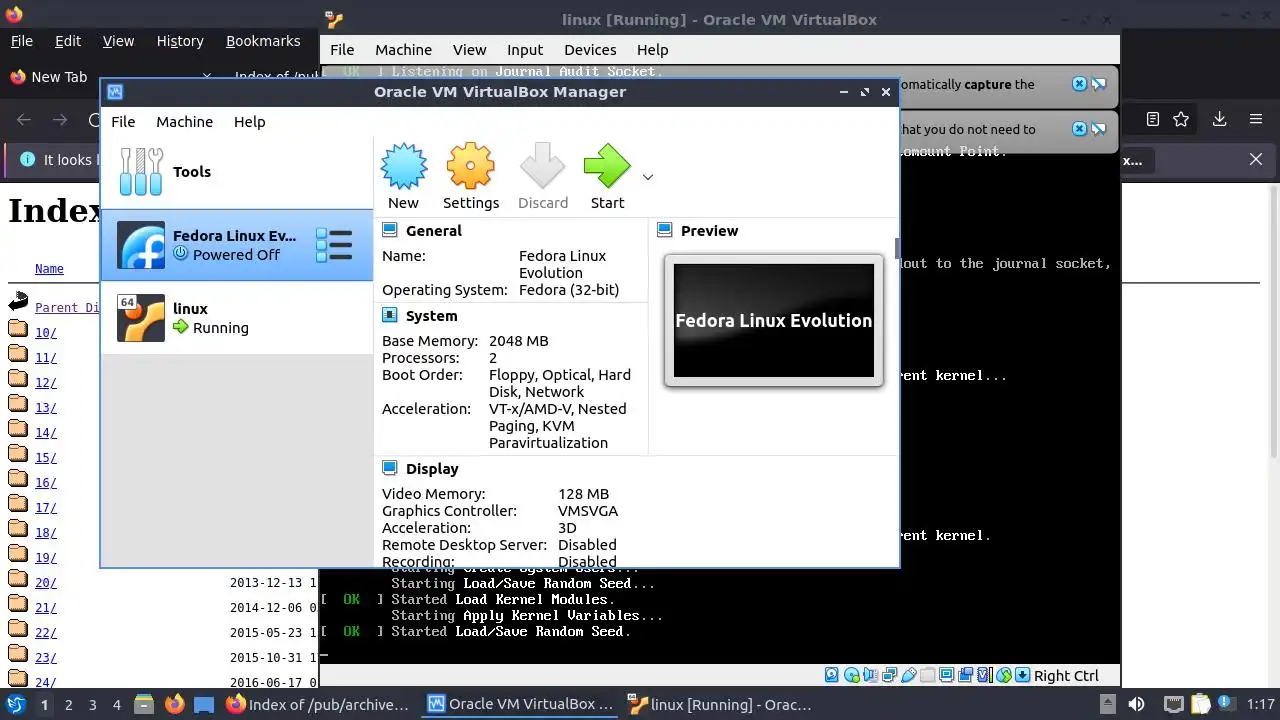Open the 10/ directory link
1280x720 pixels.
point(46,333)
